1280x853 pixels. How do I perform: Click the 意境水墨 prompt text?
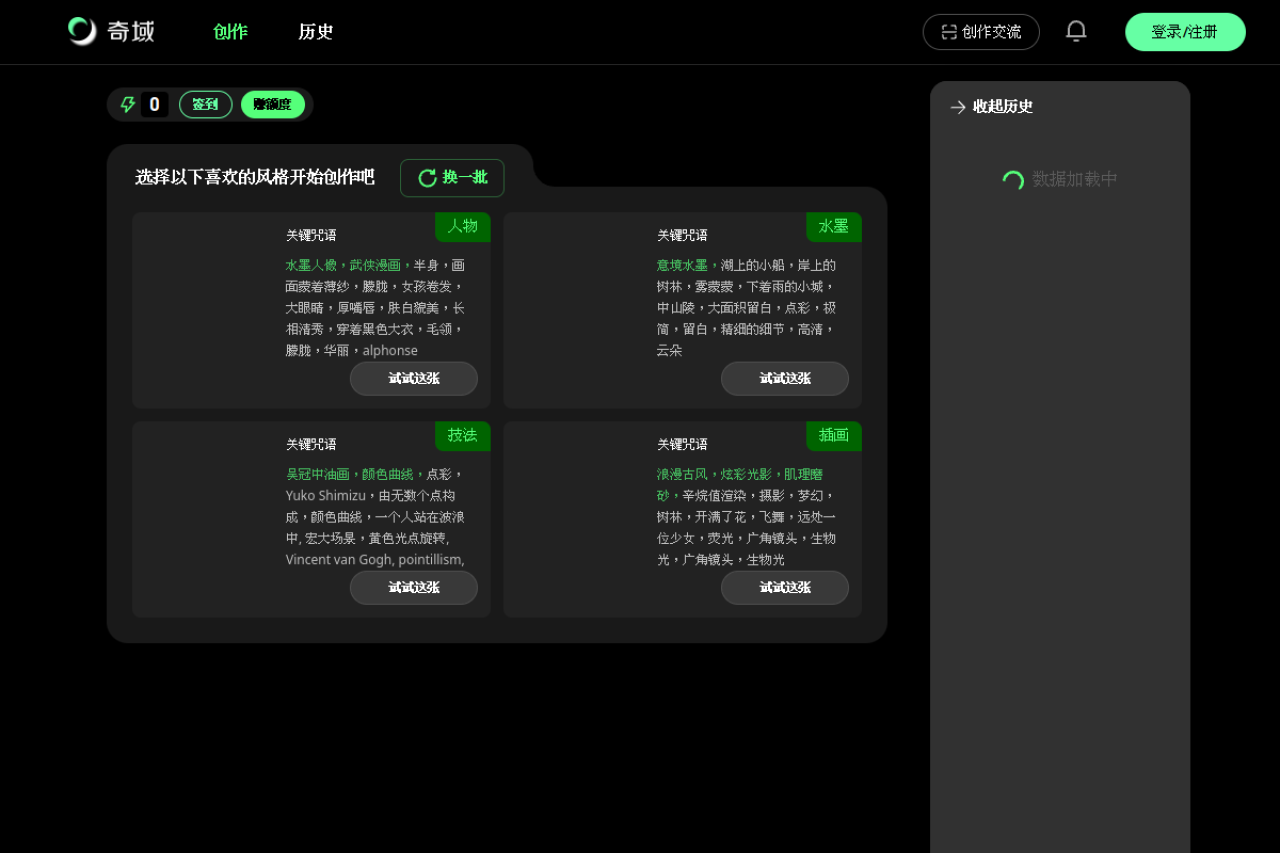688,265
